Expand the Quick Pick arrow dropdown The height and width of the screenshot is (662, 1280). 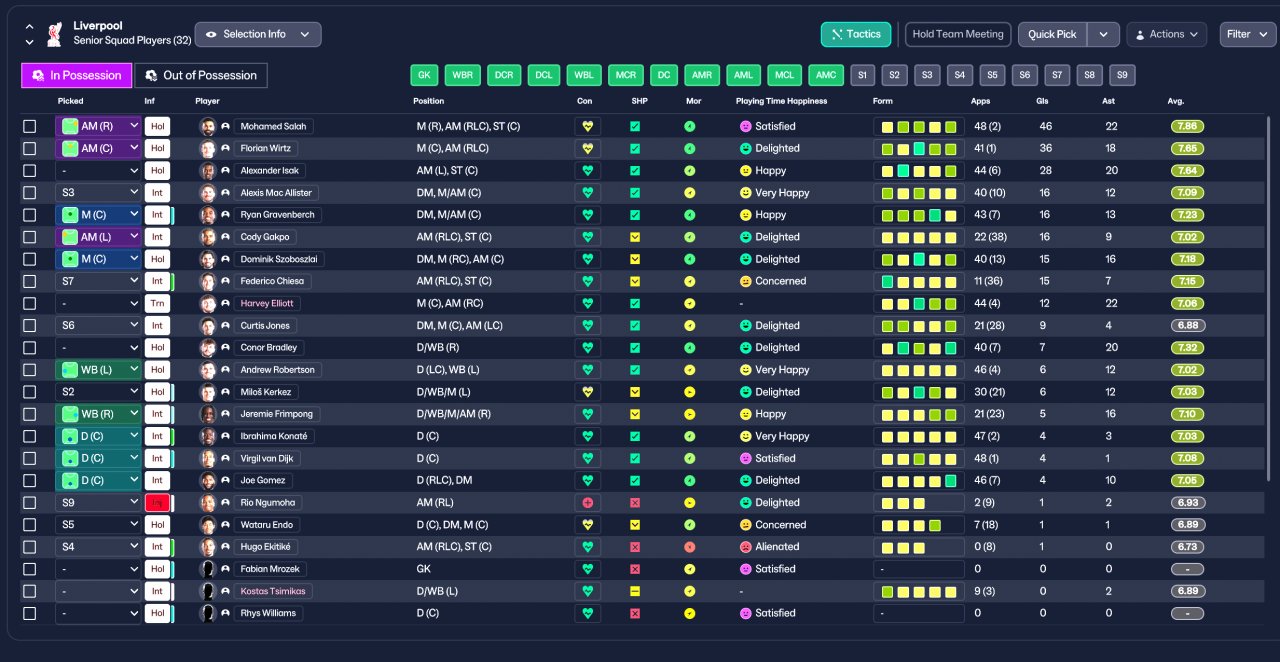(x=1103, y=34)
